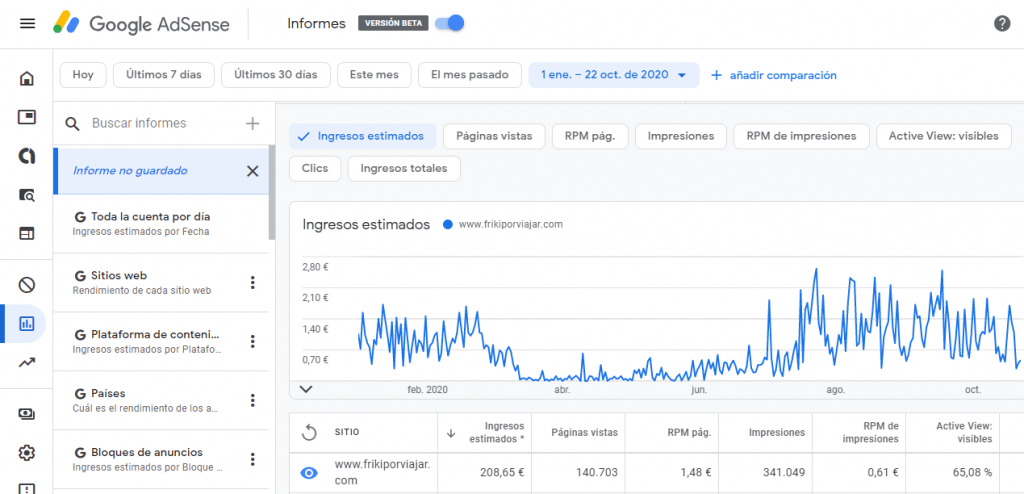The width and height of the screenshot is (1024, 494).
Task: Open the Feedback sidebar icon
Action: (27, 489)
